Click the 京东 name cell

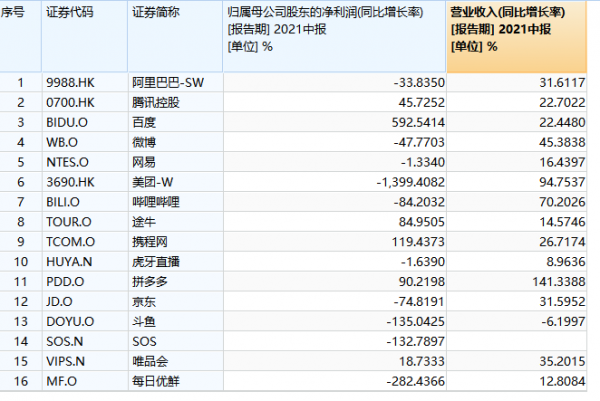coord(176,302)
